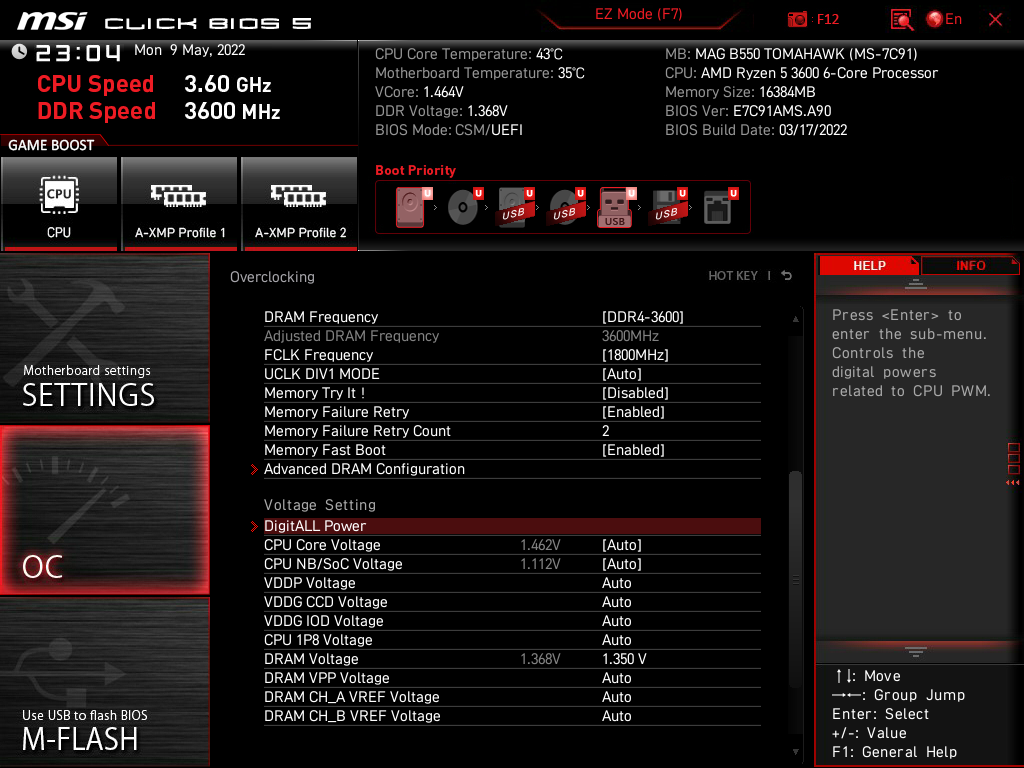Switch to the HELP tab
1024x768 pixels.
869,266
